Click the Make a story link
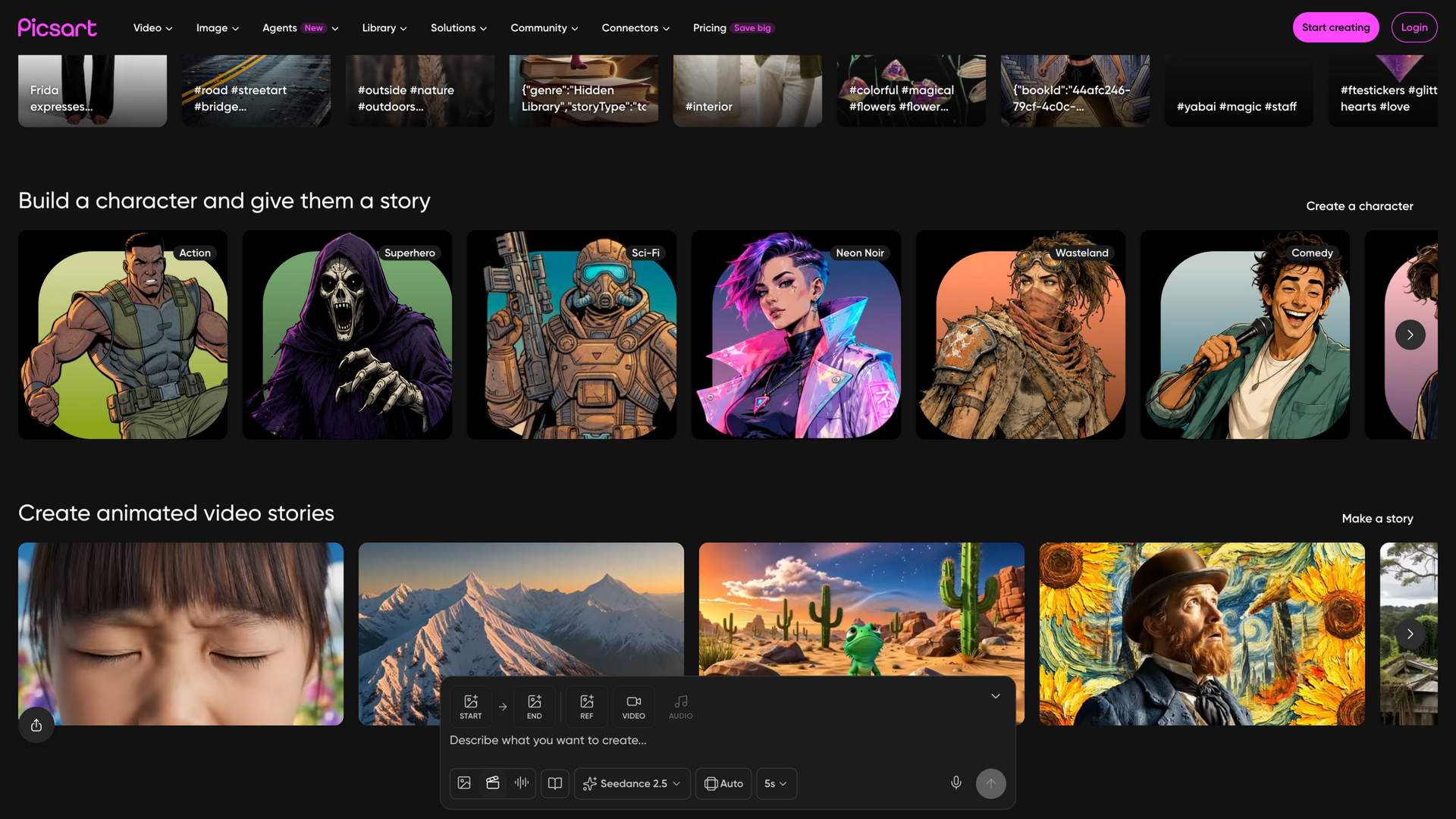The height and width of the screenshot is (819, 1456). click(x=1377, y=519)
